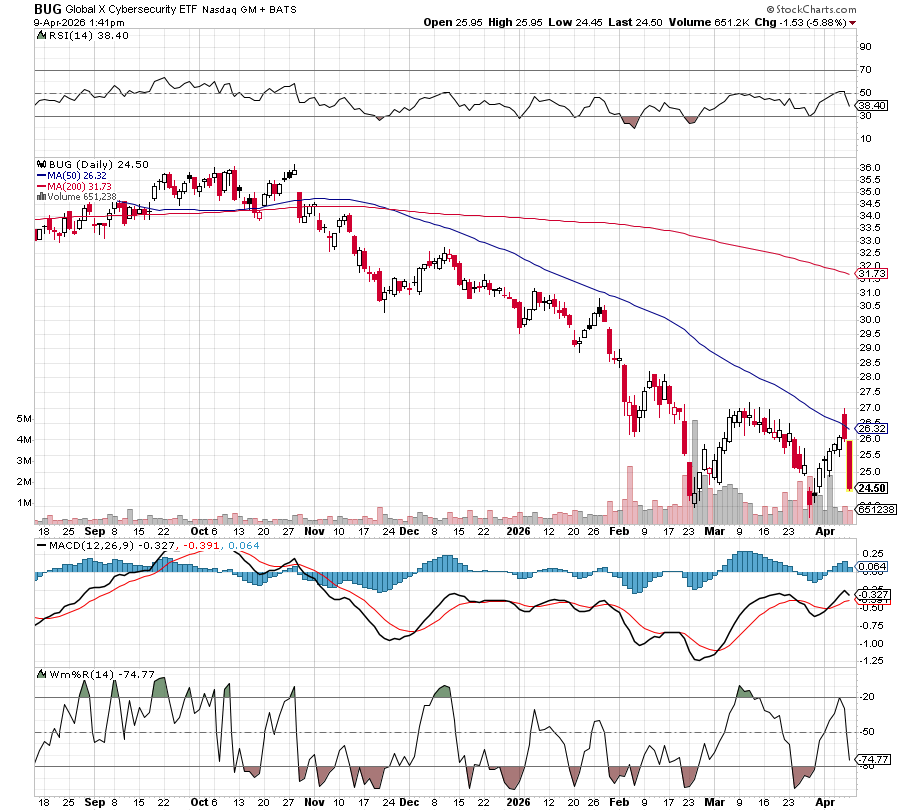
Task: Click the red down arrow beside Chg
Action: point(851,22)
